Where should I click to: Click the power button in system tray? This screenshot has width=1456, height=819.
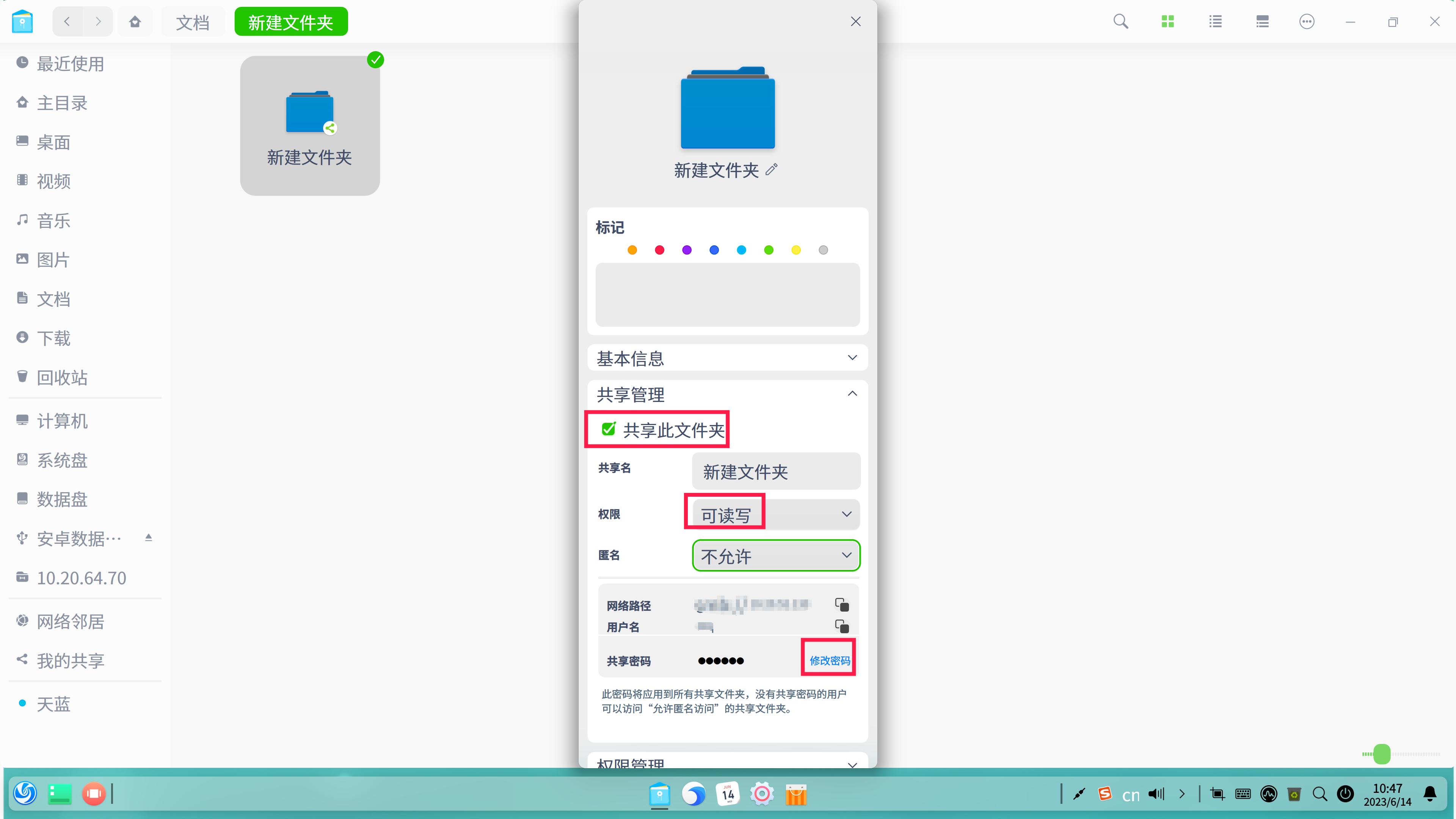click(x=1346, y=794)
